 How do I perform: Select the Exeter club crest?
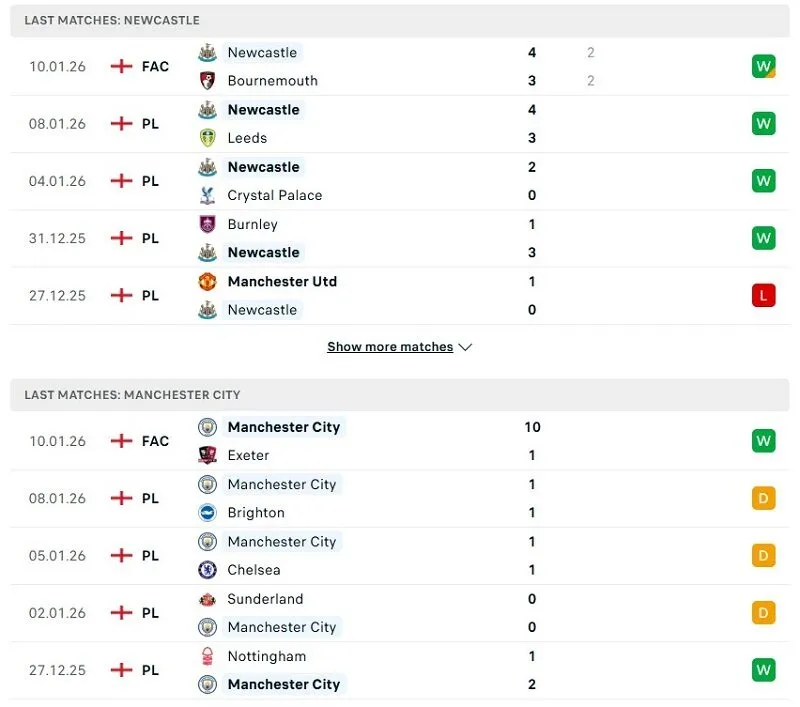[x=207, y=455]
